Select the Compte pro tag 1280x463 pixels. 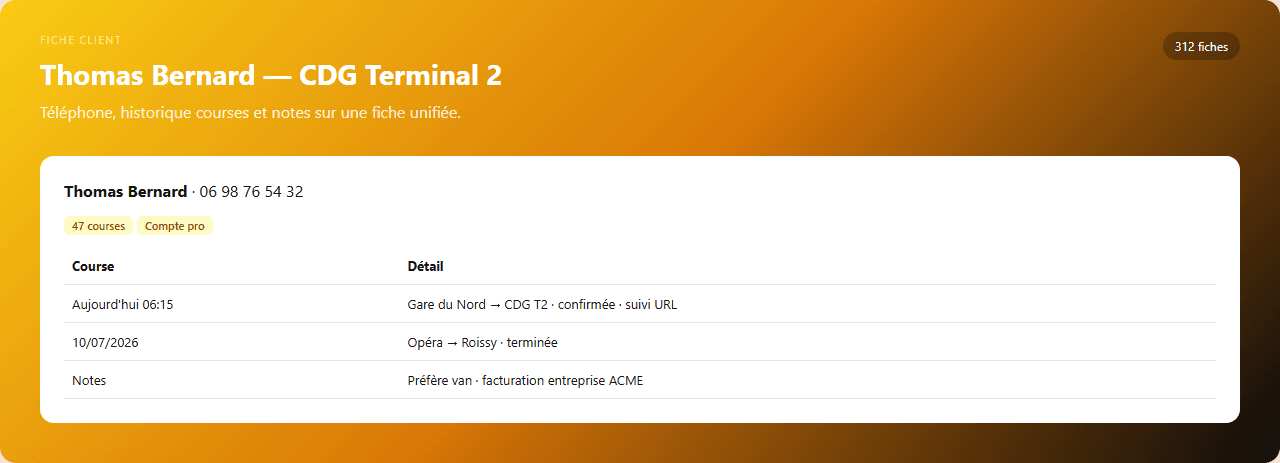175,226
